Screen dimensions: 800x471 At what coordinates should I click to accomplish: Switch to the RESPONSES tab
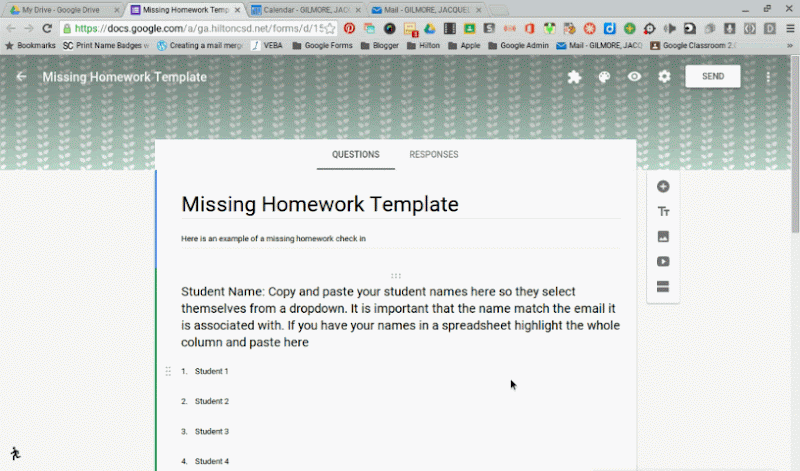point(434,155)
